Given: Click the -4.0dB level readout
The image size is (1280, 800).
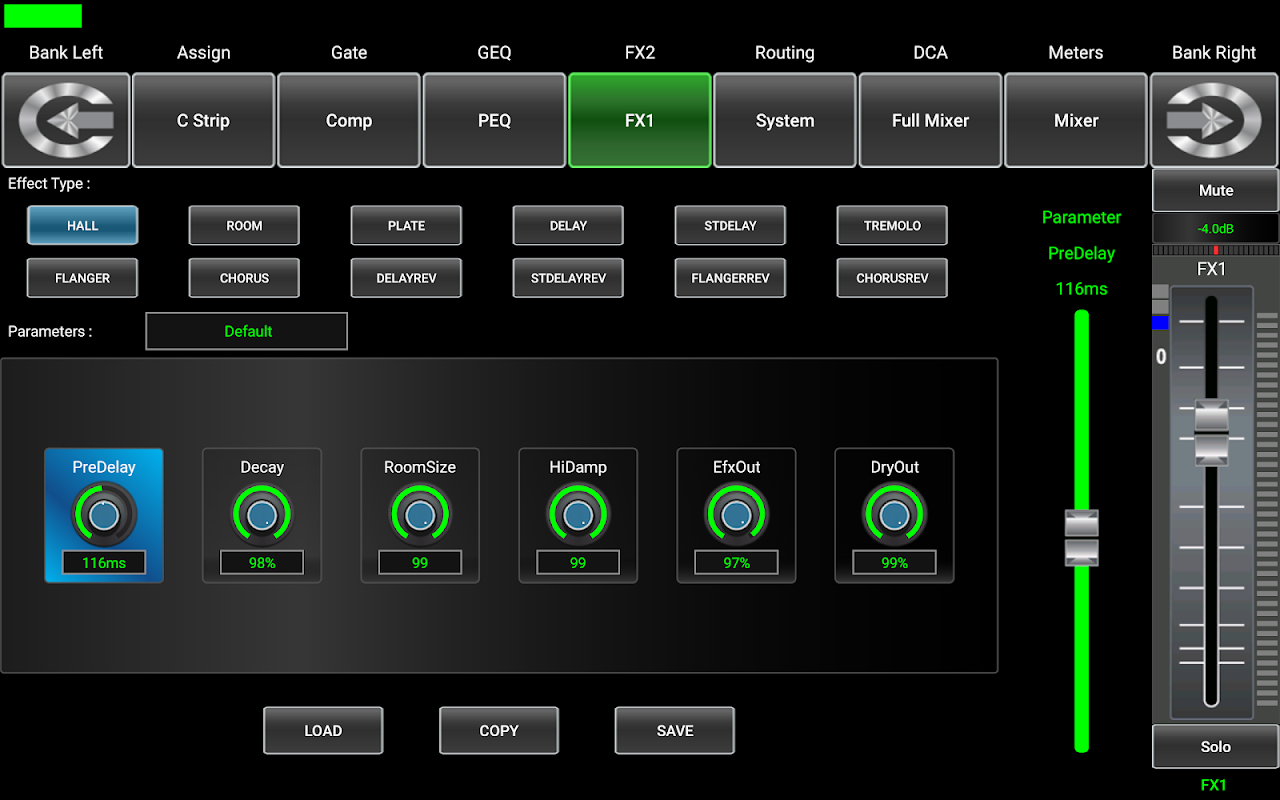Looking at the screenshot, I should [x=1216, y=228].
